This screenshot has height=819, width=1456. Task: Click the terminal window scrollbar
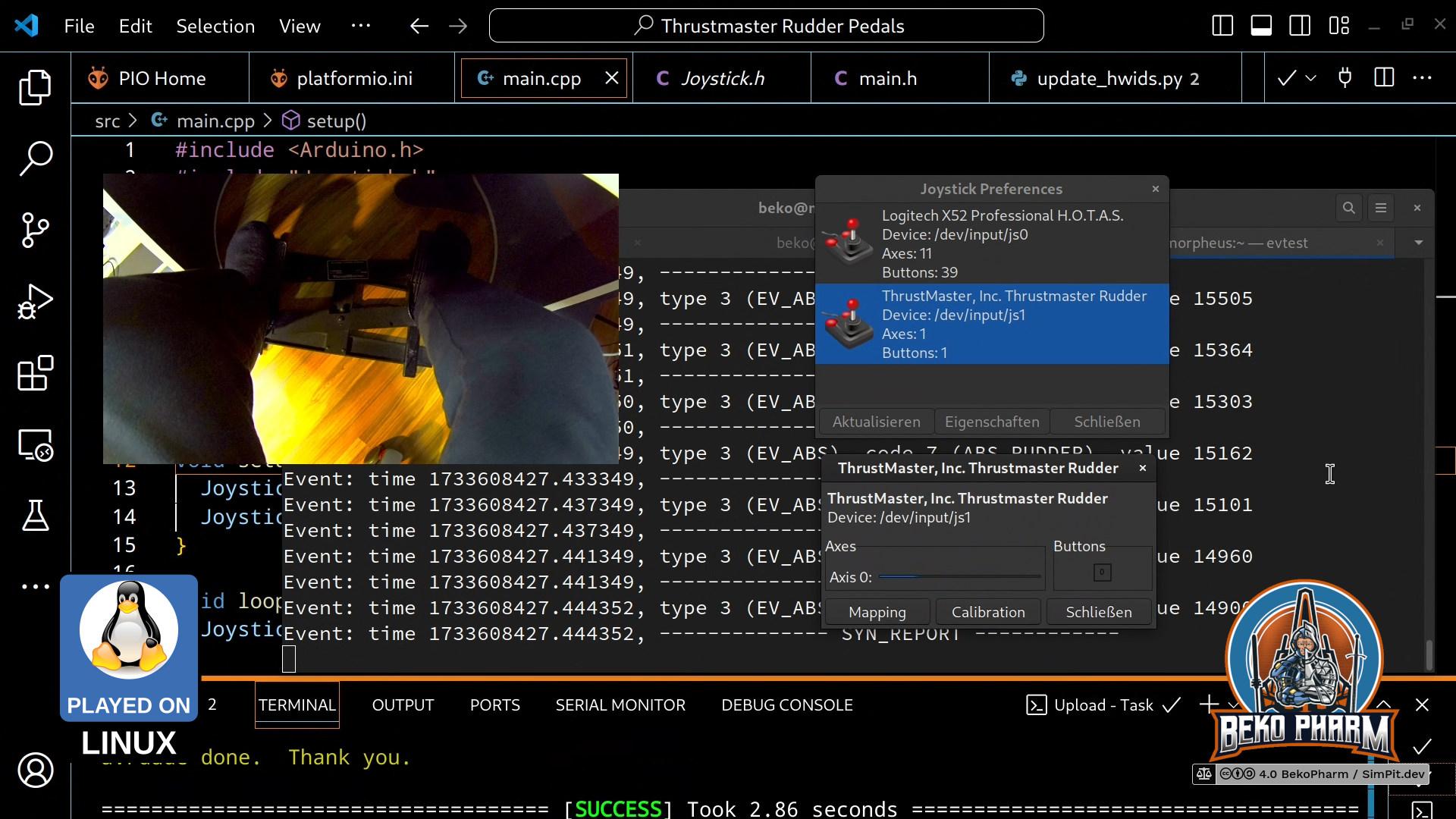pyautogui.click(x=1429, y=655)
